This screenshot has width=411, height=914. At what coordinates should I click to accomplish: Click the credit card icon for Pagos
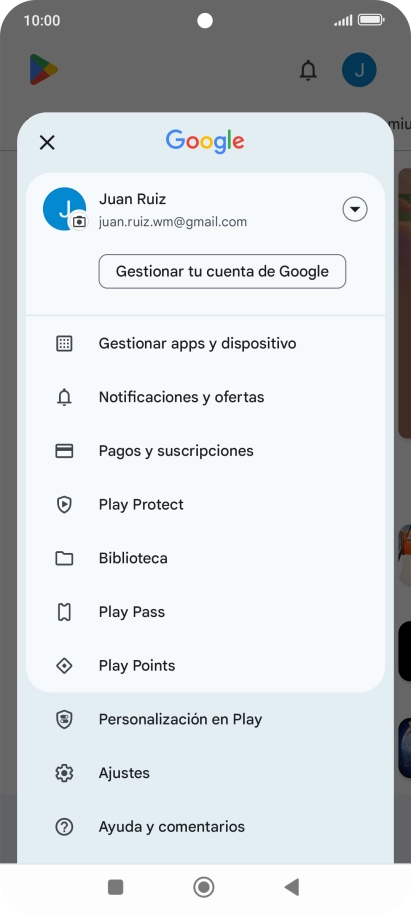(64, 451)
